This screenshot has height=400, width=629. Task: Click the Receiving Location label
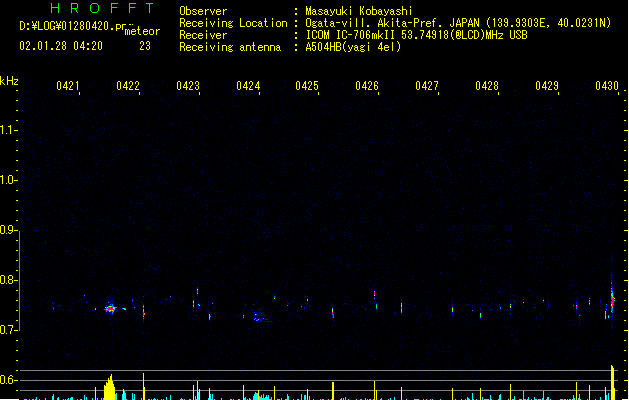[233, 23]
